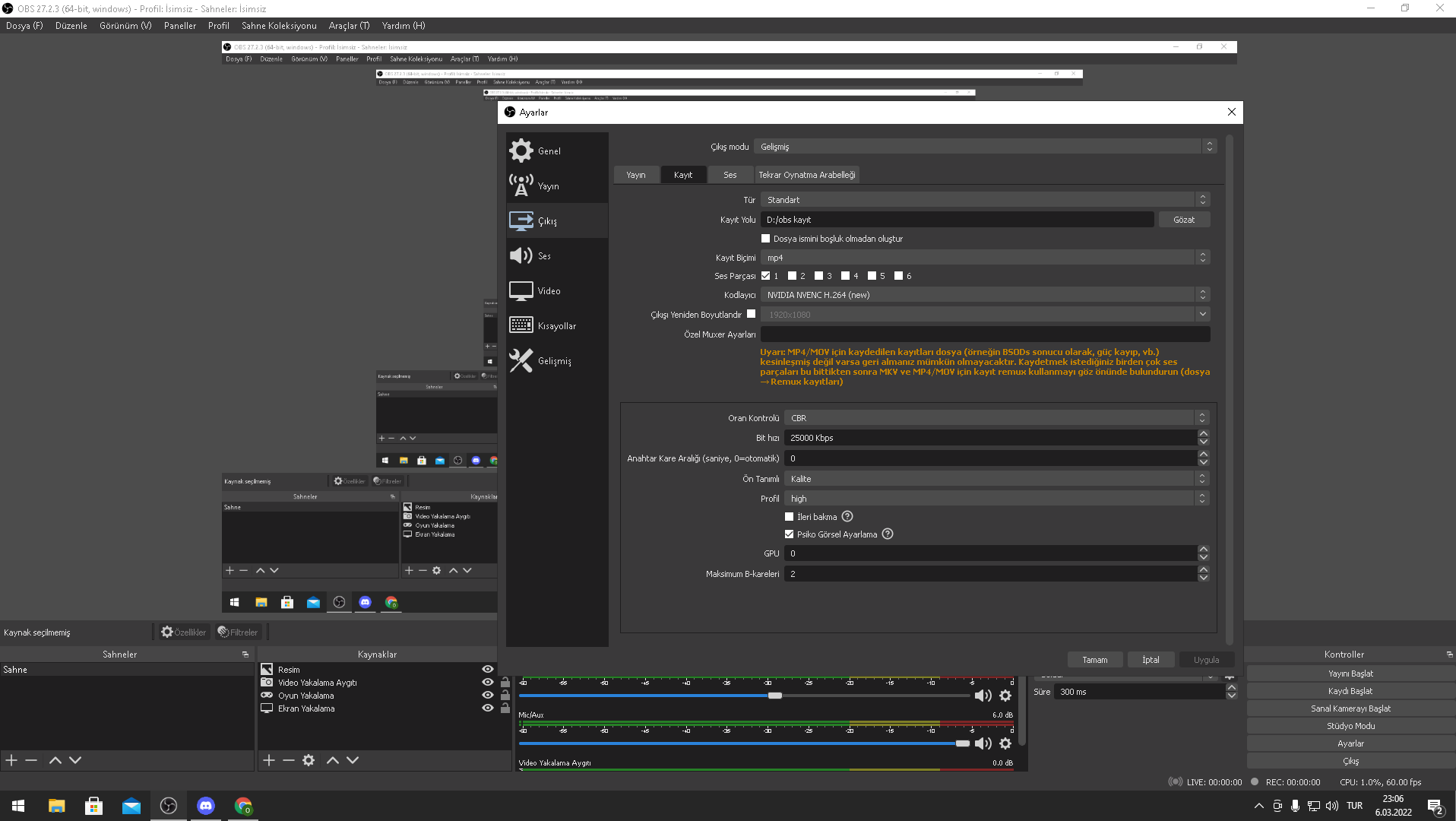
Task: Hide the Ekran Yakalama source
Action: pos(488,708)
